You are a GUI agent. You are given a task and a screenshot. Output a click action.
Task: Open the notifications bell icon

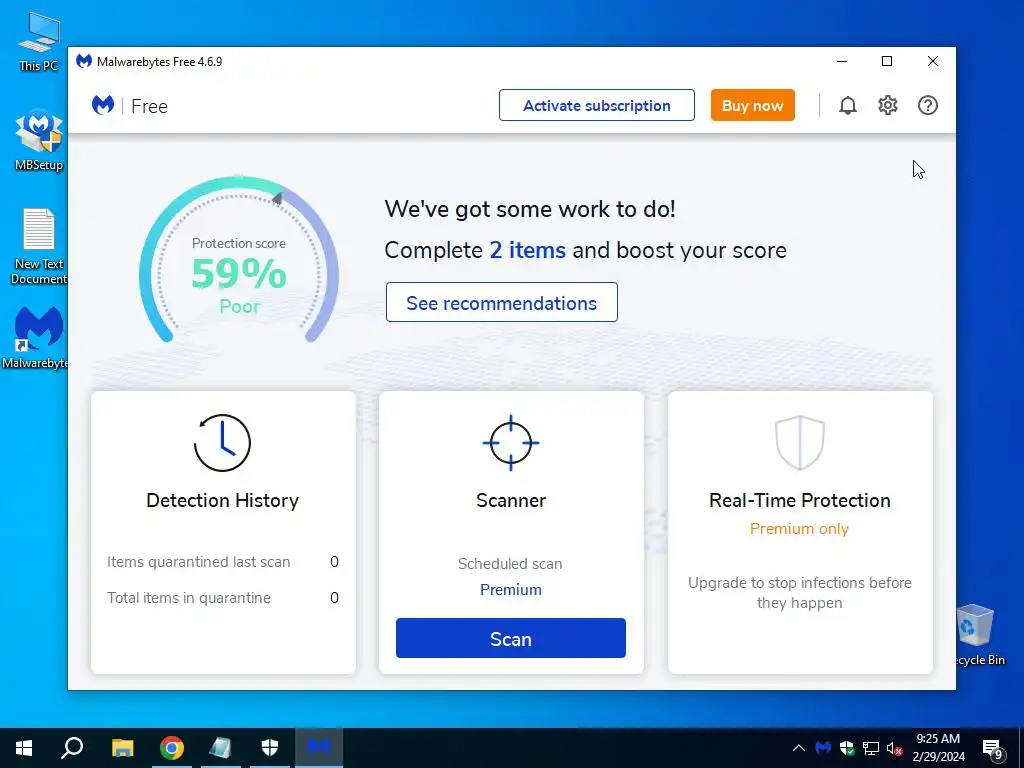click(x=848, y=105)
